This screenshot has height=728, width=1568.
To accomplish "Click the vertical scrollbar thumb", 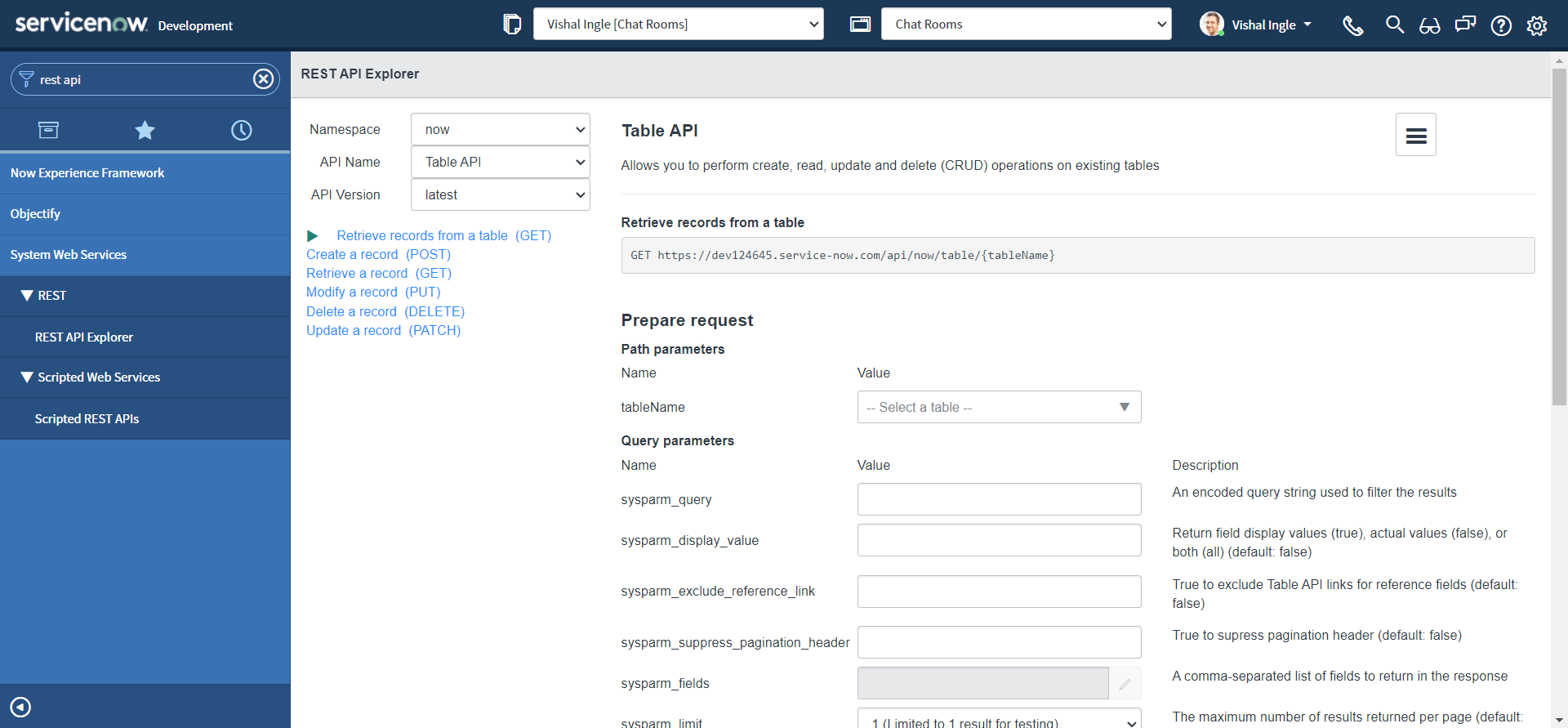I will point(1559,237).
